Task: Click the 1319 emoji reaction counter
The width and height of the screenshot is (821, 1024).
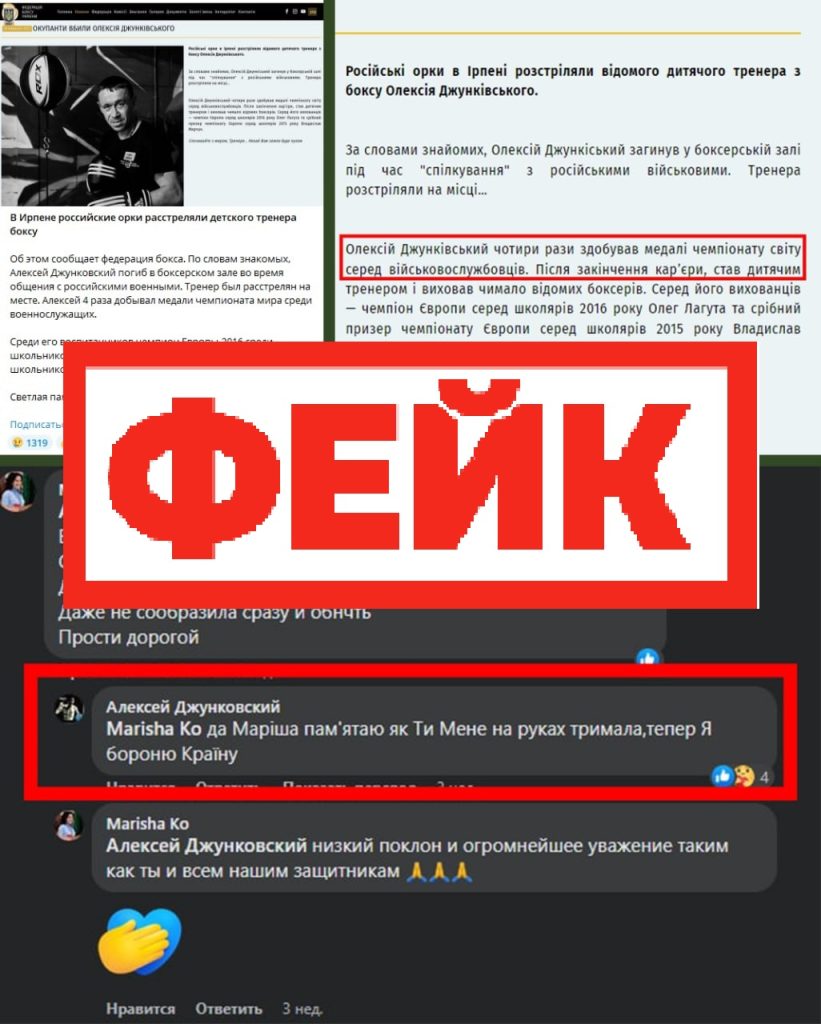Action: 31,442
